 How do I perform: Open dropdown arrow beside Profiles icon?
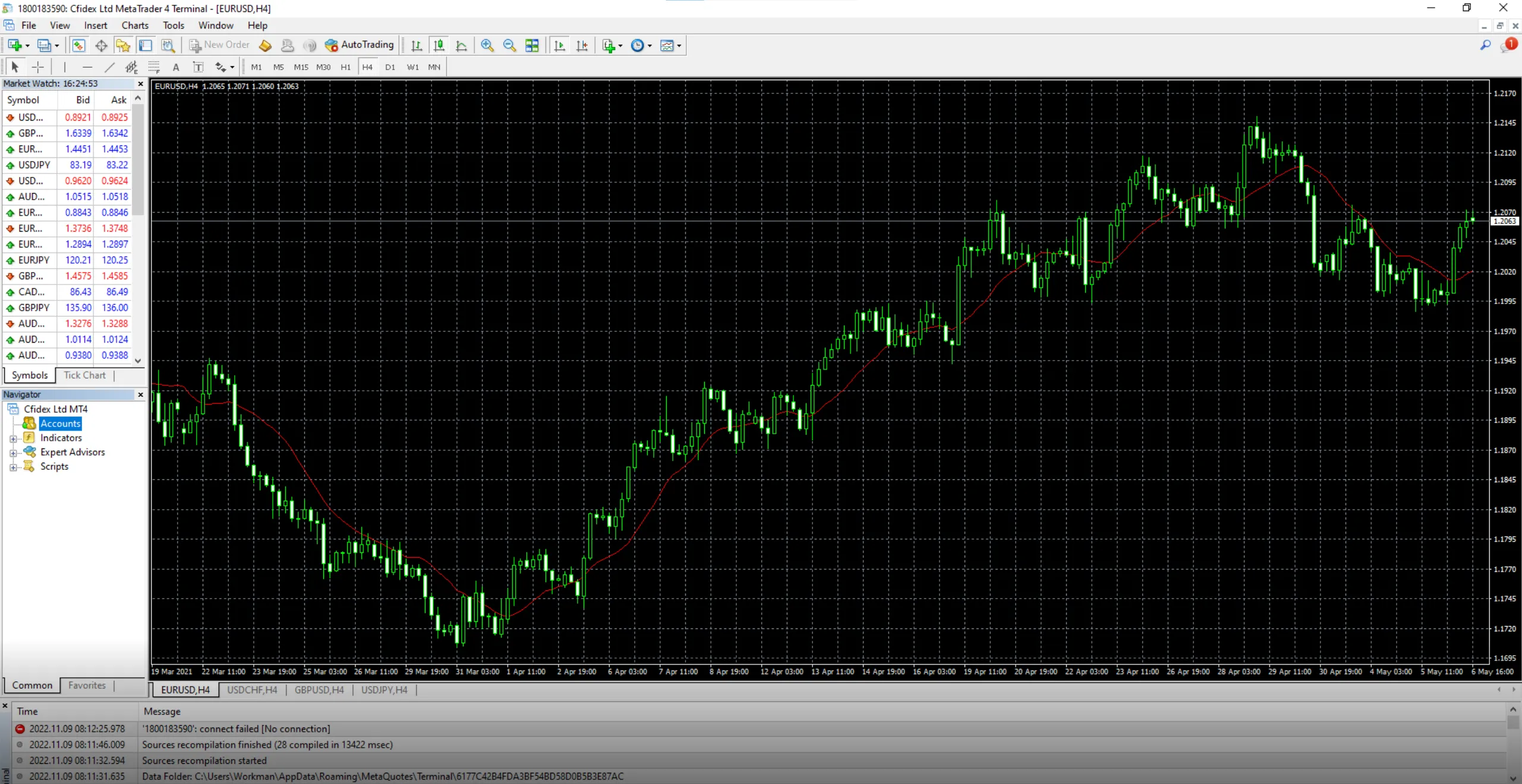point(57,46)
